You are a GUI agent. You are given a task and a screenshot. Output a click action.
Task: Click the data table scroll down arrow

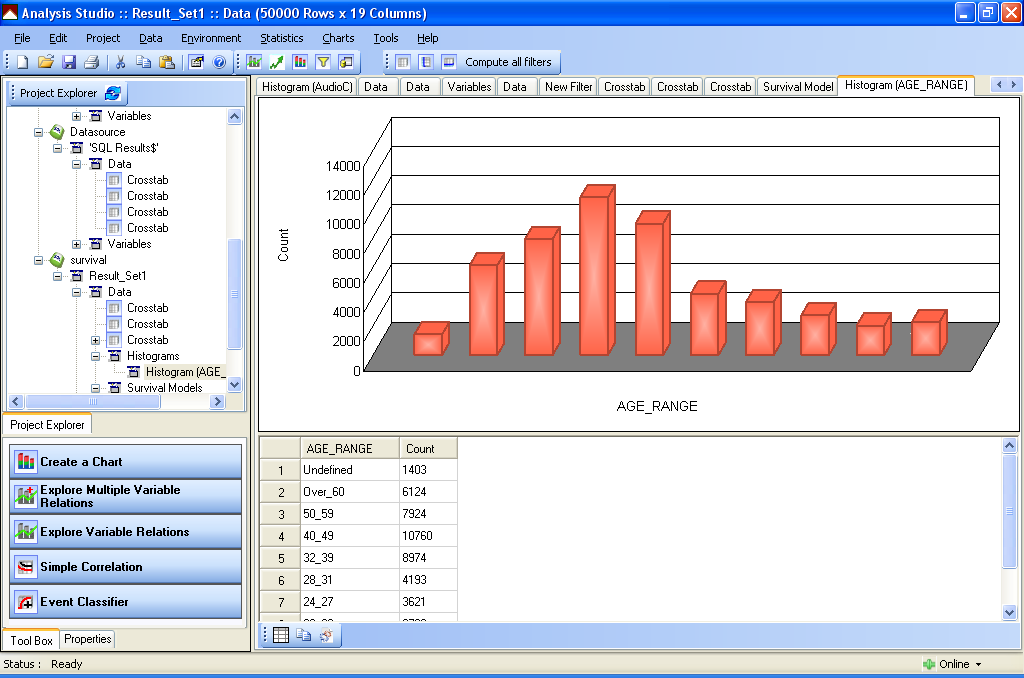point(1010,613)
